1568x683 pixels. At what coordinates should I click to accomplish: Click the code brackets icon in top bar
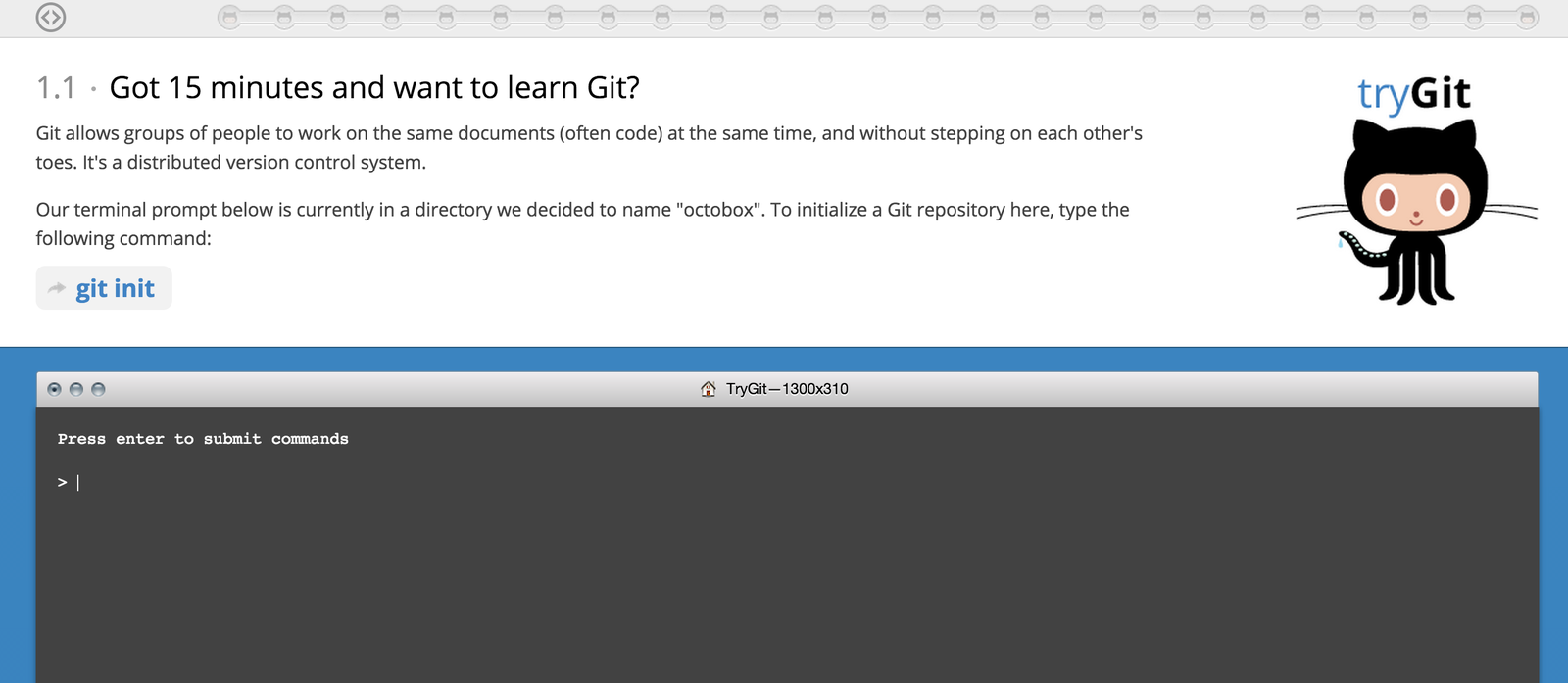coord(51,18)
